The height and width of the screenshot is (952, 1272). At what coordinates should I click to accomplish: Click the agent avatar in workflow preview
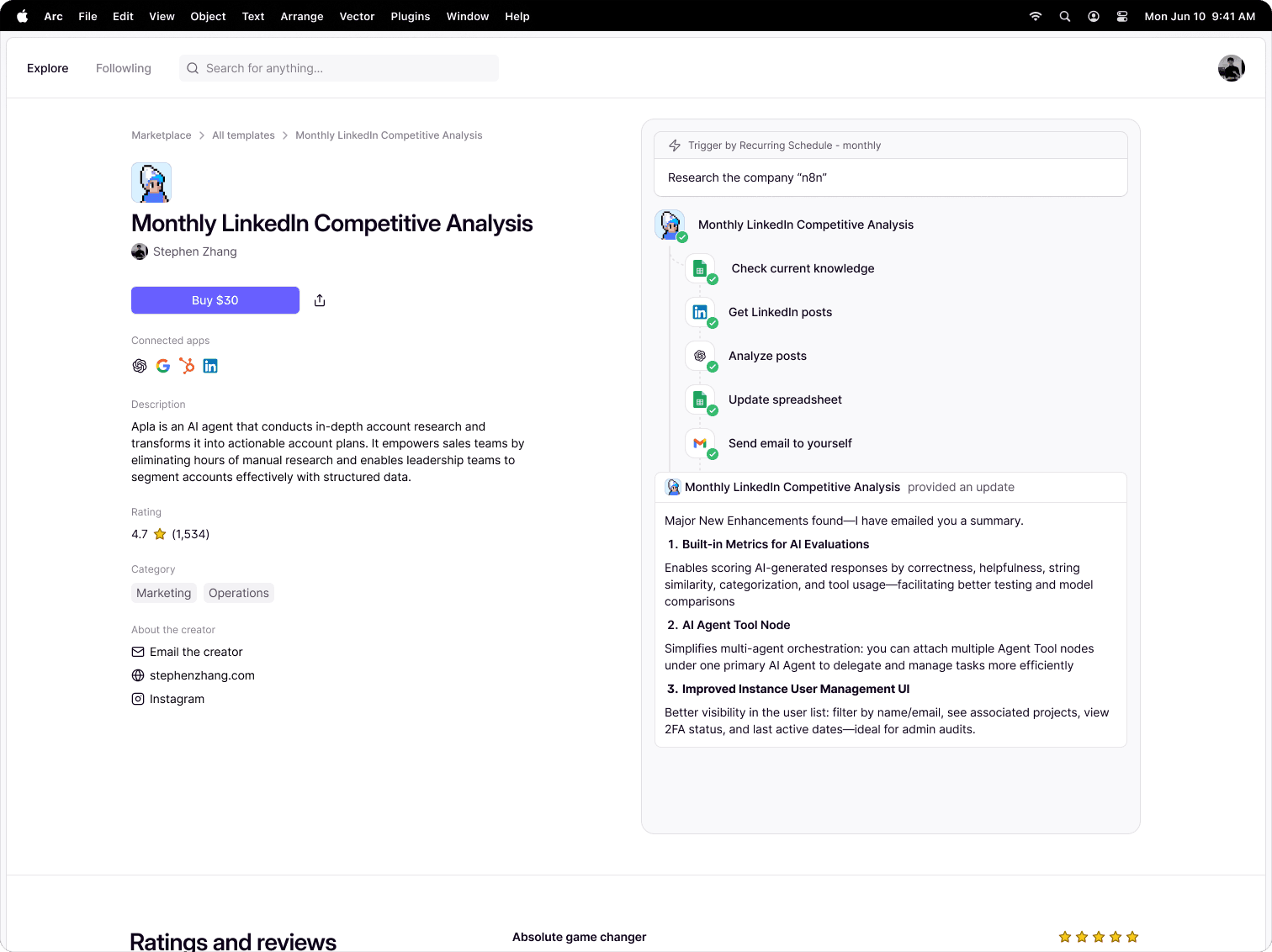pos(670,225)
